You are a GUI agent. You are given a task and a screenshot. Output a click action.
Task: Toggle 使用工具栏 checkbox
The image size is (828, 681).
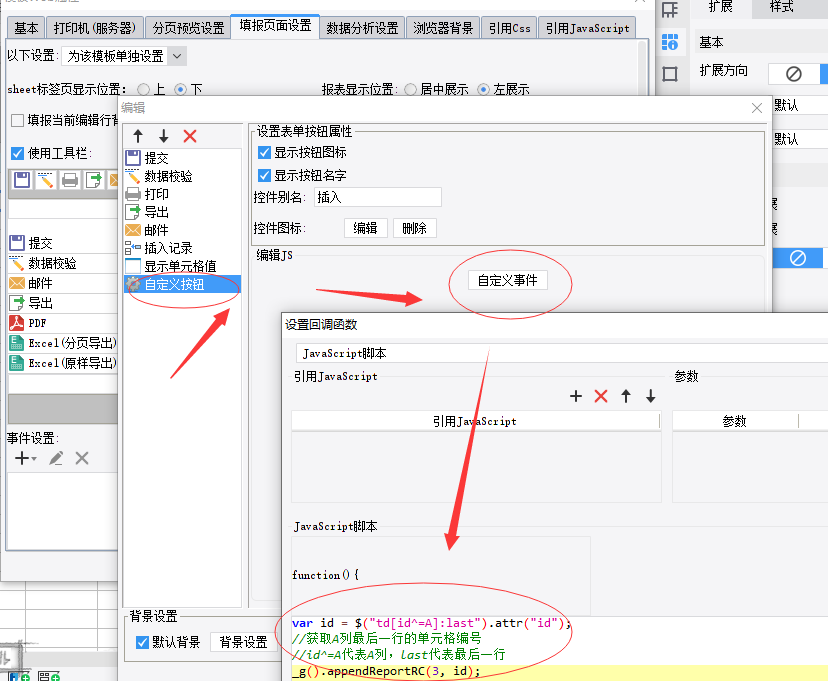[17, 153]
